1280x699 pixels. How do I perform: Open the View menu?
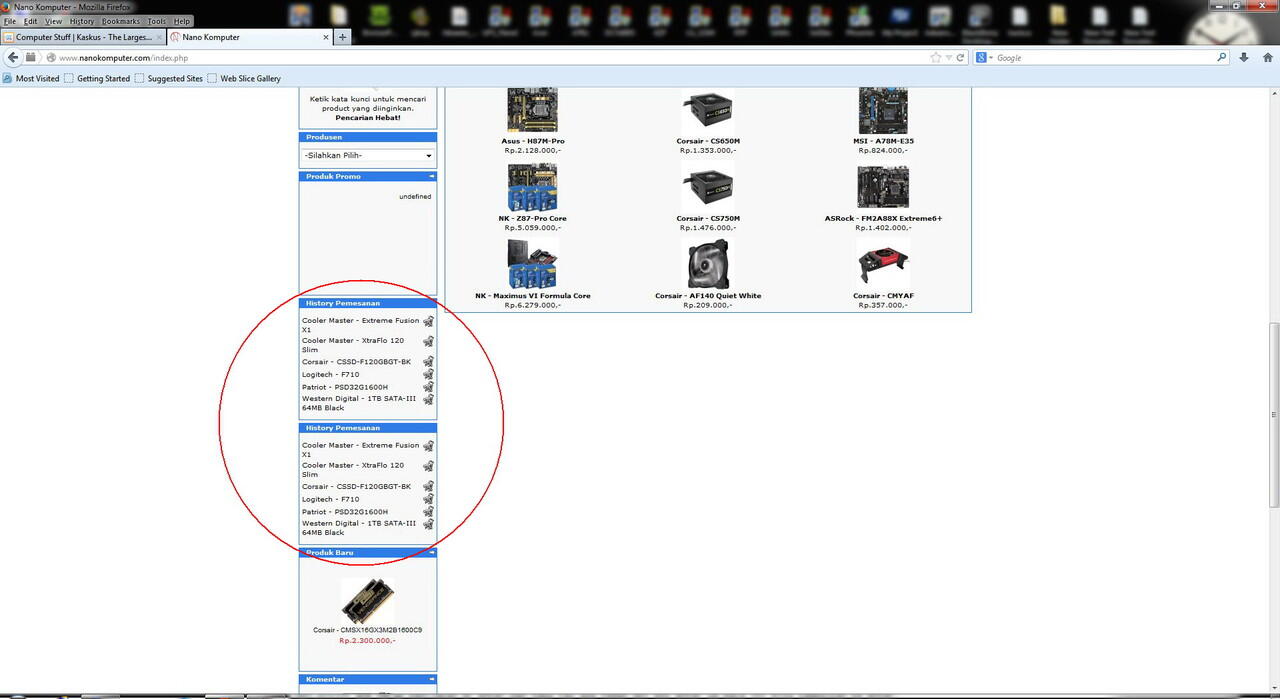pyautogui.click(x=54, y=21)
